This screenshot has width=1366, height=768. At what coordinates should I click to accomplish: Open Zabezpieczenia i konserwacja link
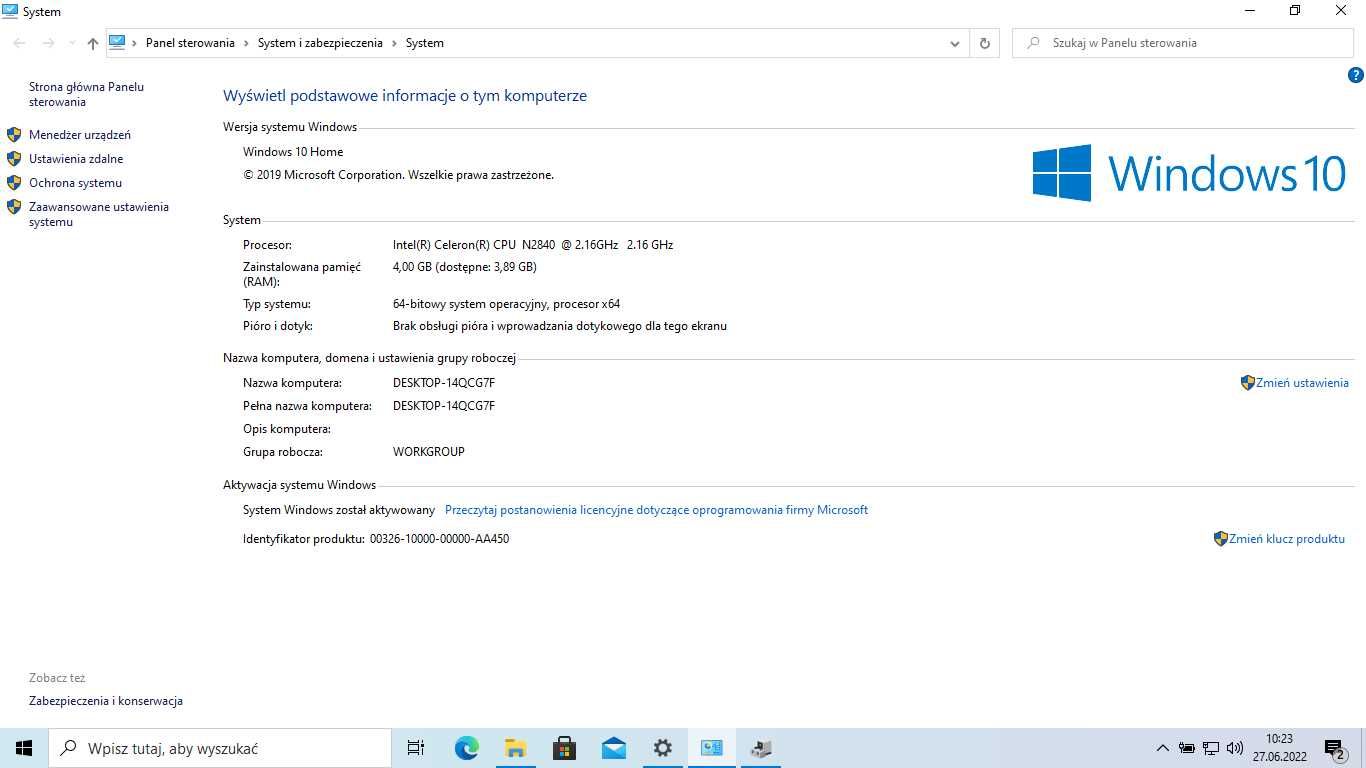(106, 701)
